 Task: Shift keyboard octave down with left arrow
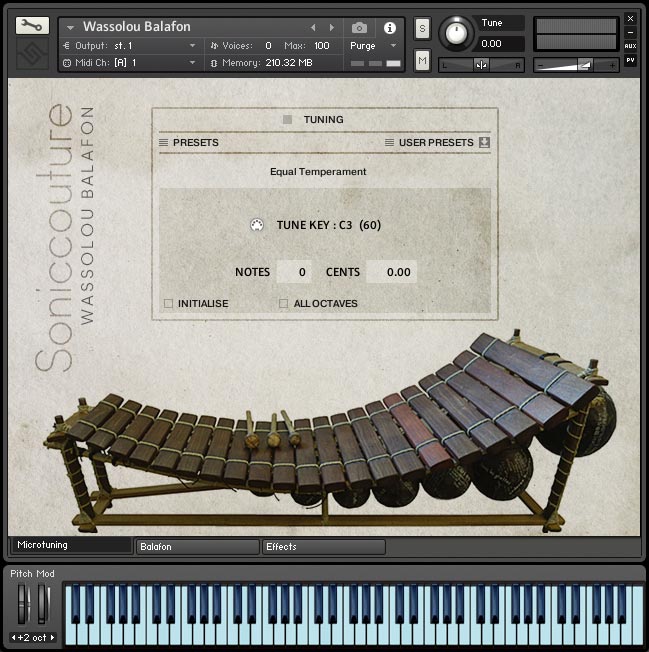14,637
